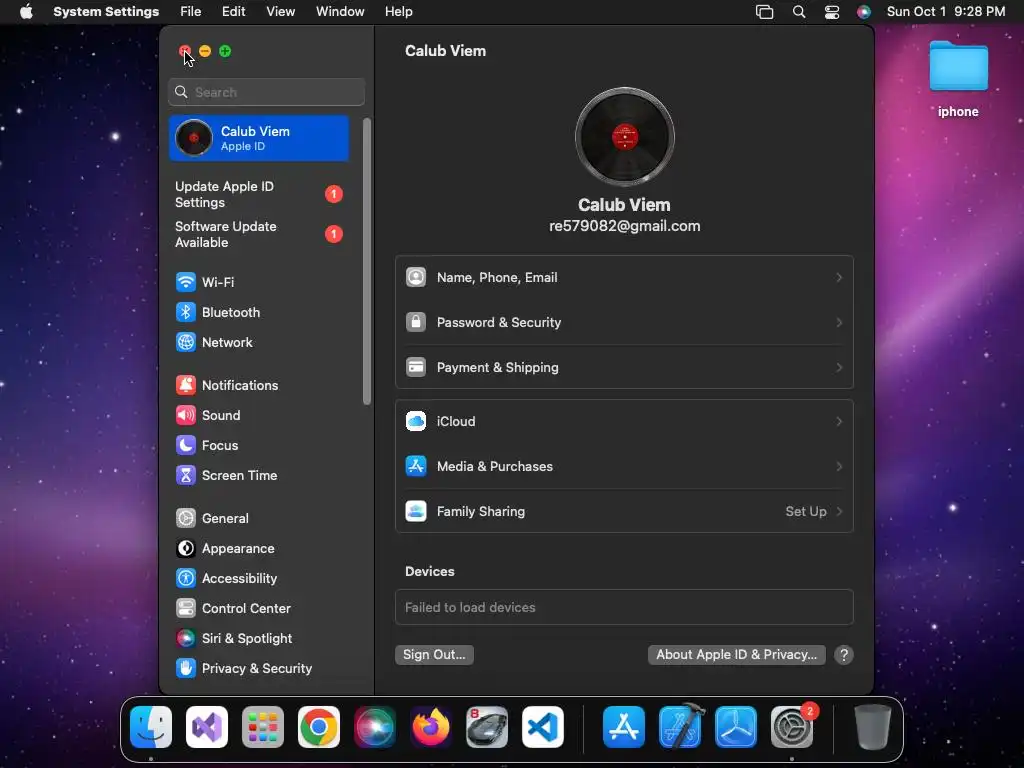Open Name, Phone, Email row

[x=624, y=278]
